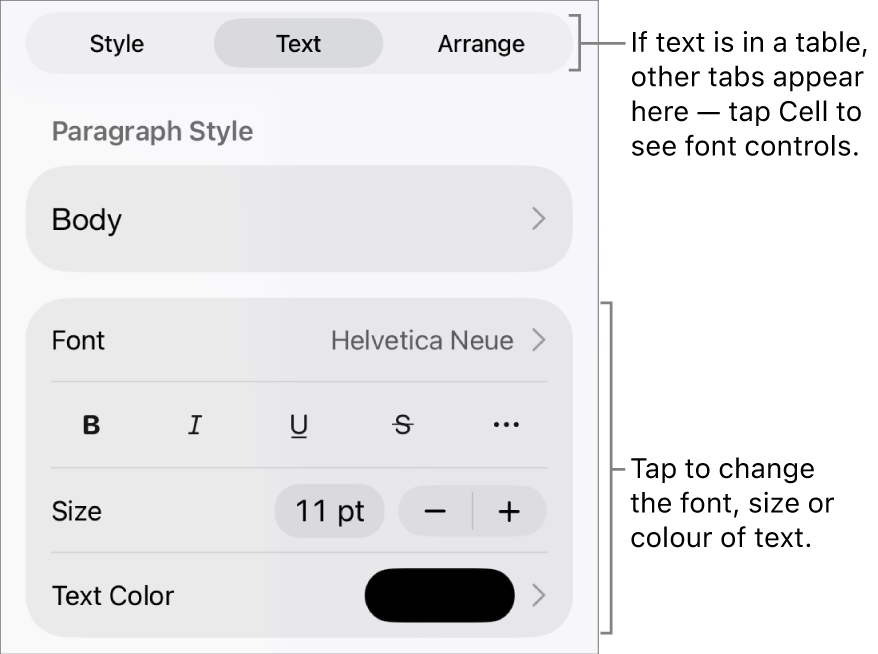The width and height of the screenshot is (878, 654).
Task: Decrease font size with the minus button
Action: click(436, 511)
